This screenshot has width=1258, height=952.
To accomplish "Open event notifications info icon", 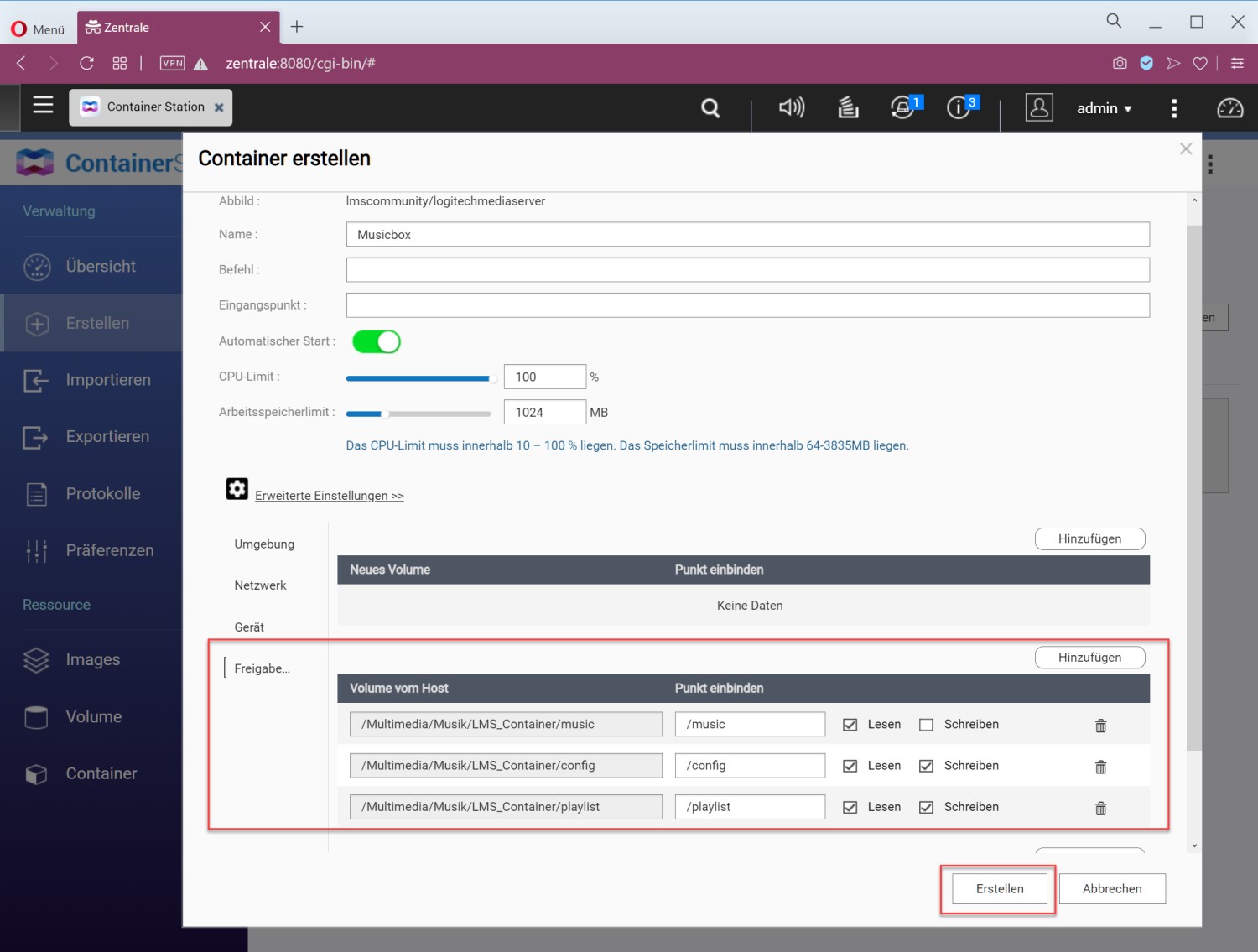I will 960,107.
